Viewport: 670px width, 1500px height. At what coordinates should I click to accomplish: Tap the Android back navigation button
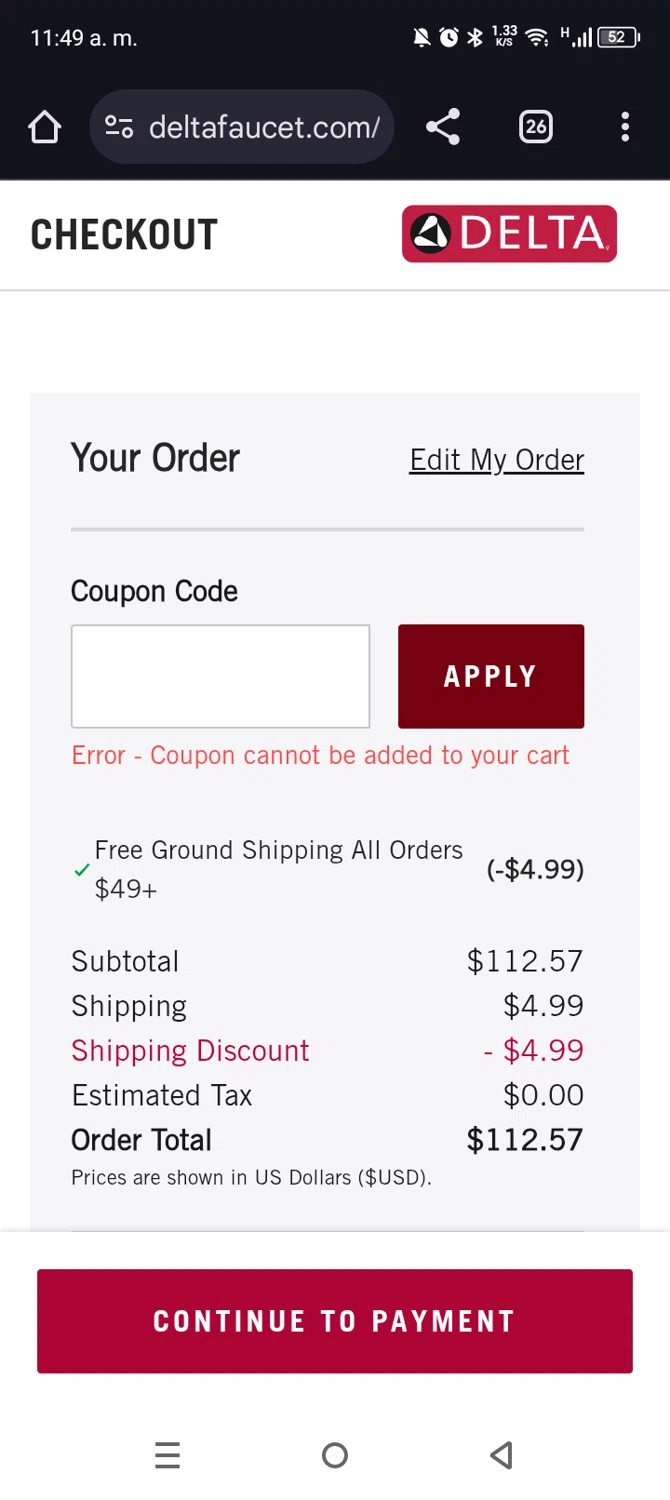[x=502, y=1455]
